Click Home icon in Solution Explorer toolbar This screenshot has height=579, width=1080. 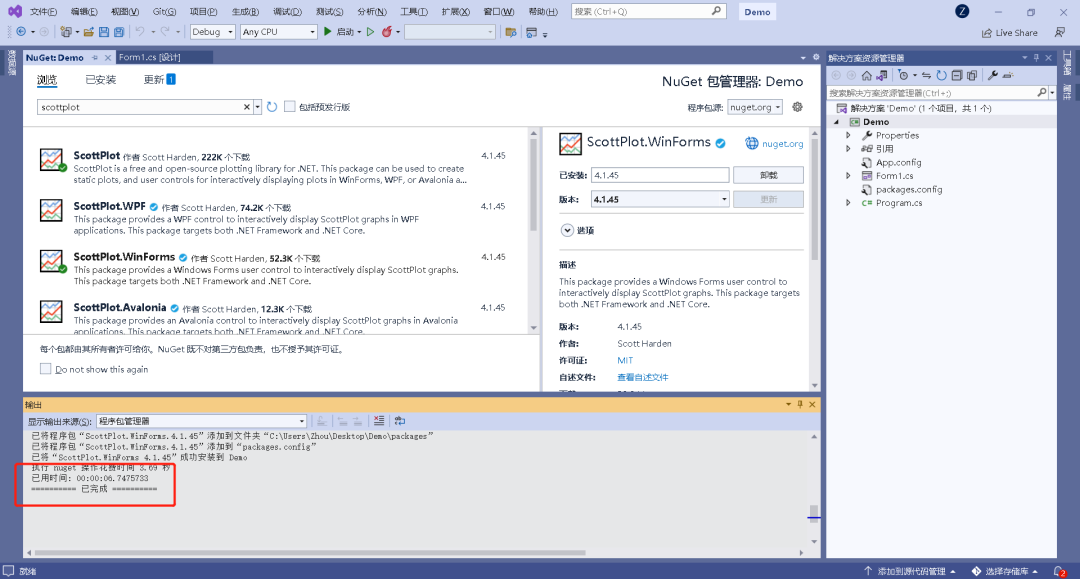click(866, 75)
